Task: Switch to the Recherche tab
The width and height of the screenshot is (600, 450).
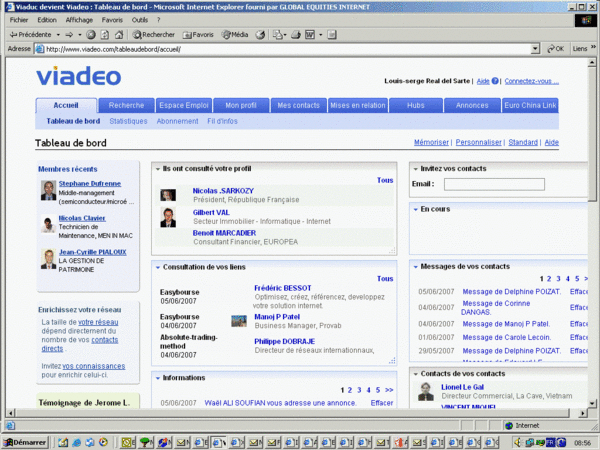Action: 126,105
